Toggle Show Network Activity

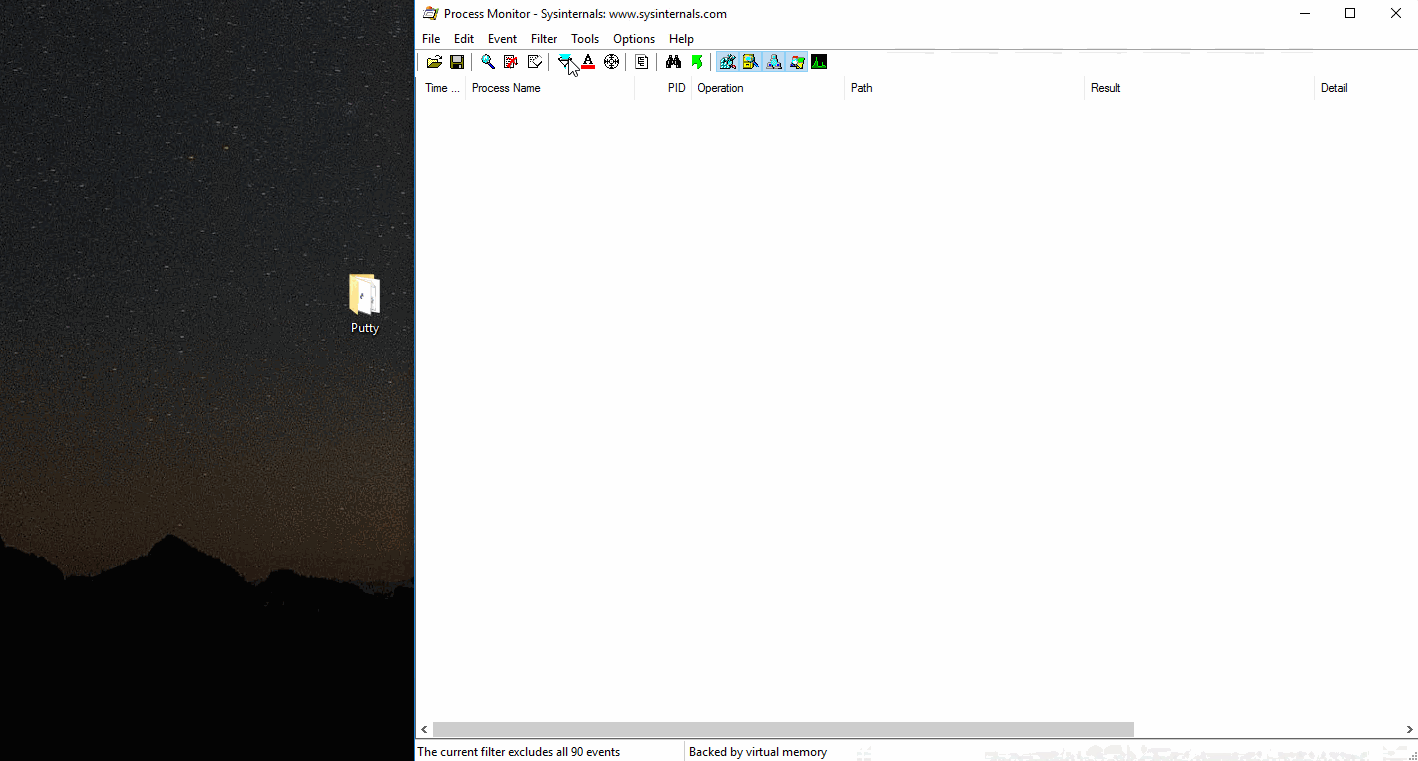coord(774,62)
